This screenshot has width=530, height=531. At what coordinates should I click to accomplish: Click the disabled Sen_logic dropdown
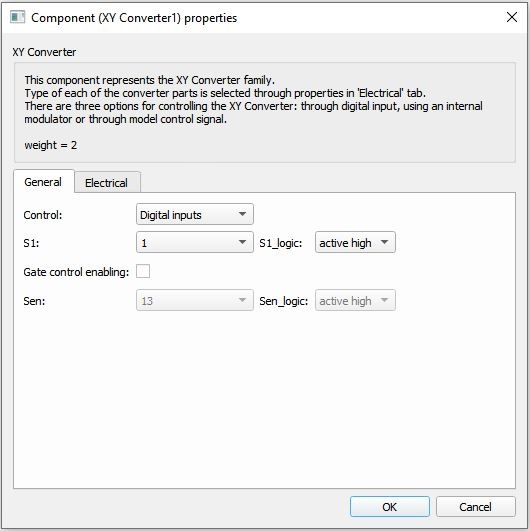click(355, 300)
